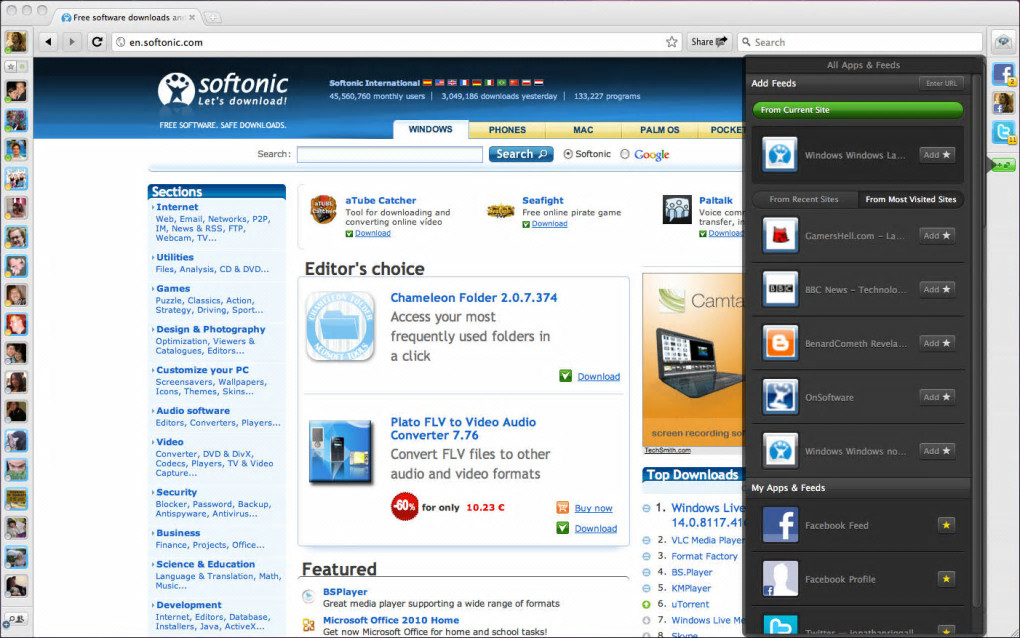
Task: Open the Security section
Action: 176,492
